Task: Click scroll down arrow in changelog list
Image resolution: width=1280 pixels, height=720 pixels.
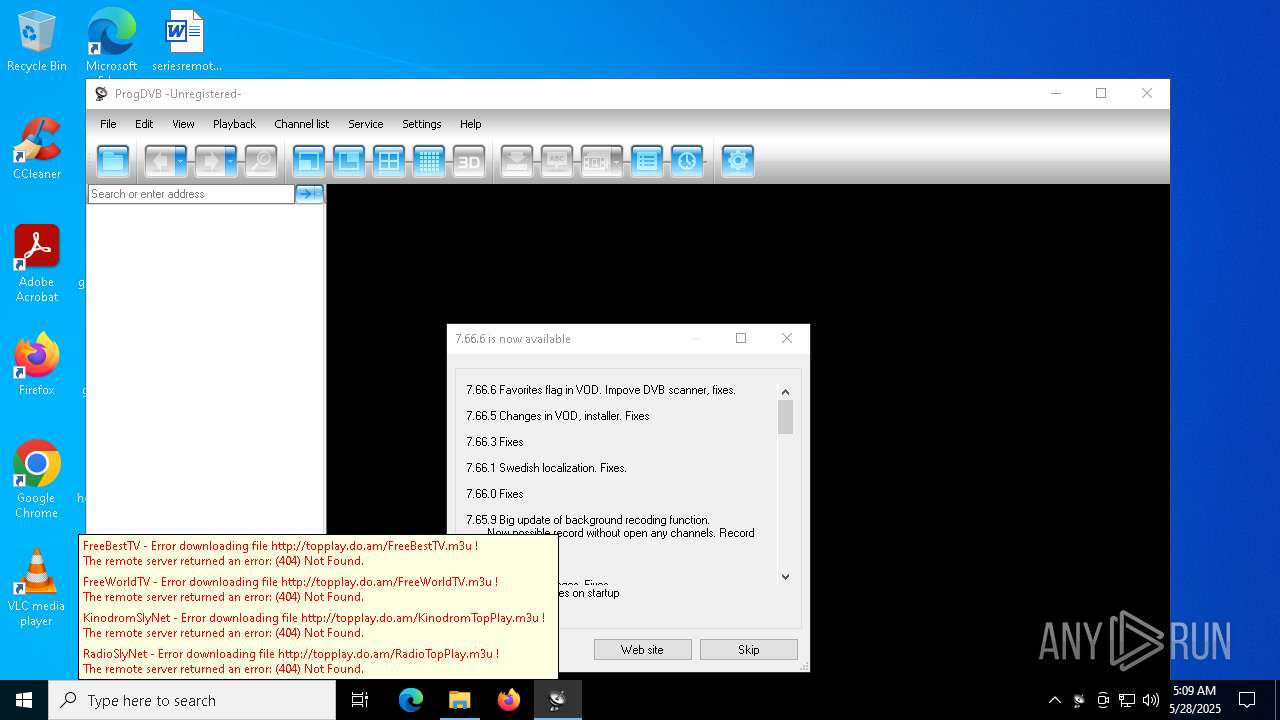Action: pyautogui.click(x=785, y=576)
